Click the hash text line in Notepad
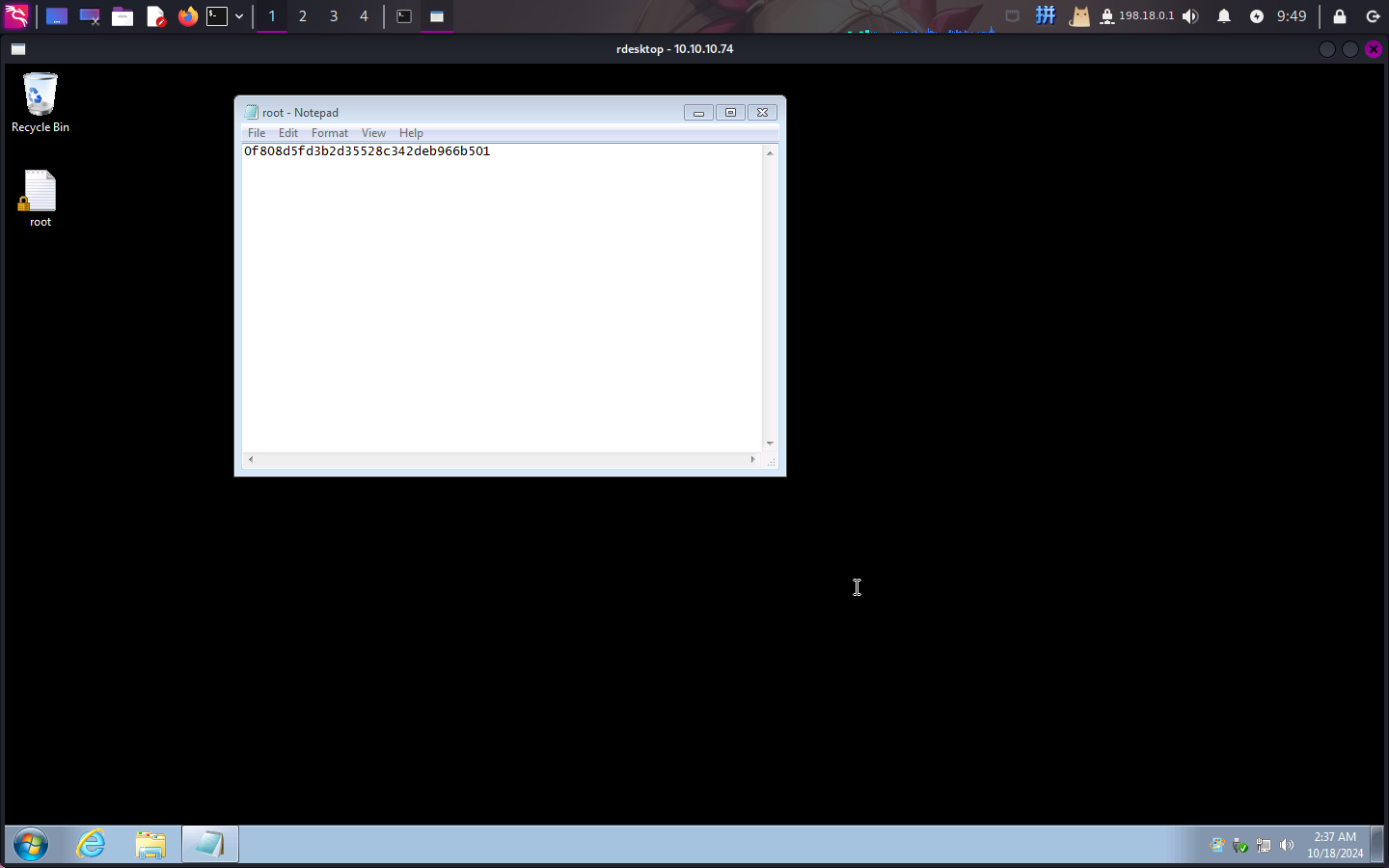Screen dimensions: 1389x868 368,151
